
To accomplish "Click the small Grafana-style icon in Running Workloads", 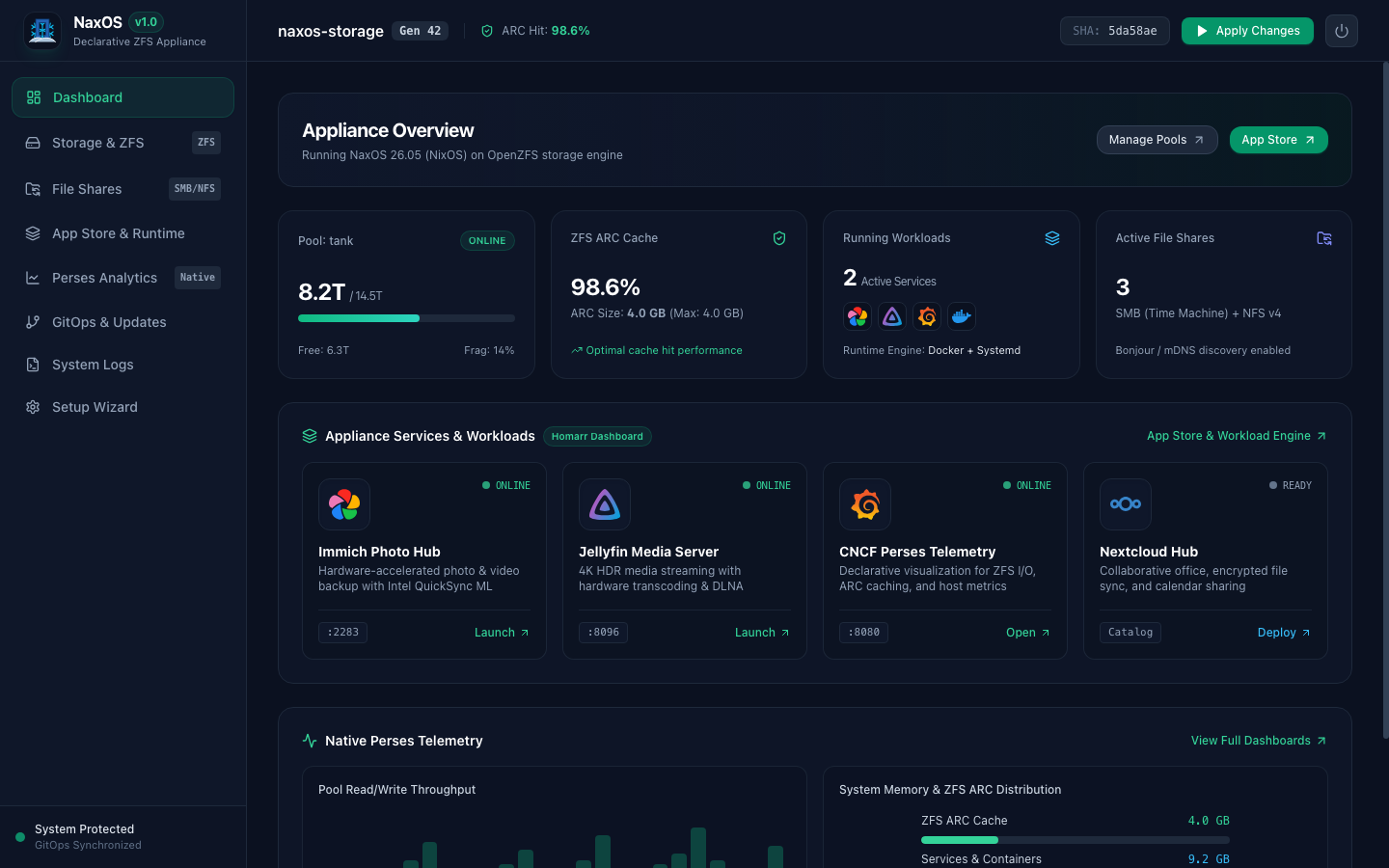I will (927, 316).
